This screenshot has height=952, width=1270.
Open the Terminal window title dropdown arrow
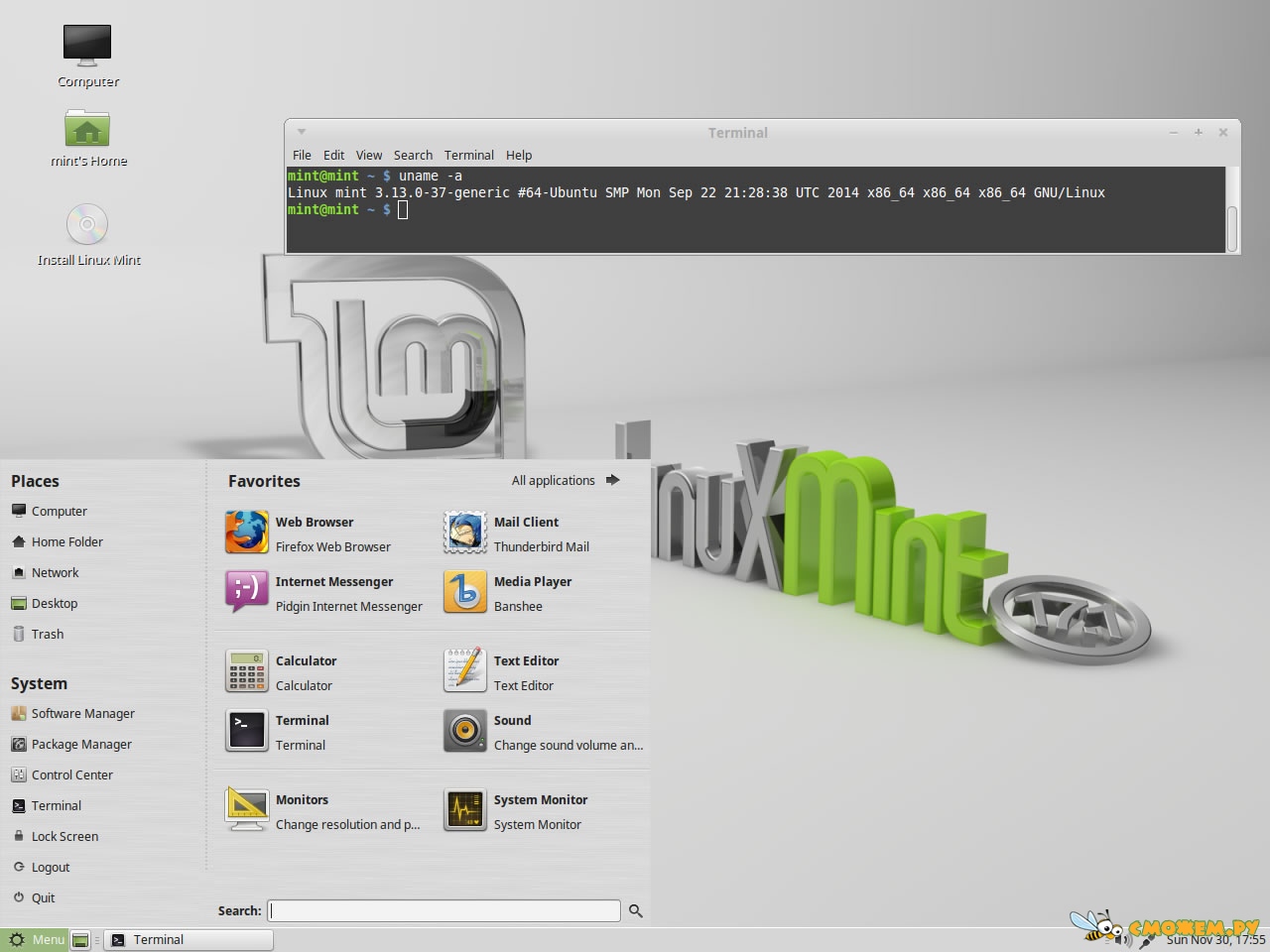pos(301,132)
